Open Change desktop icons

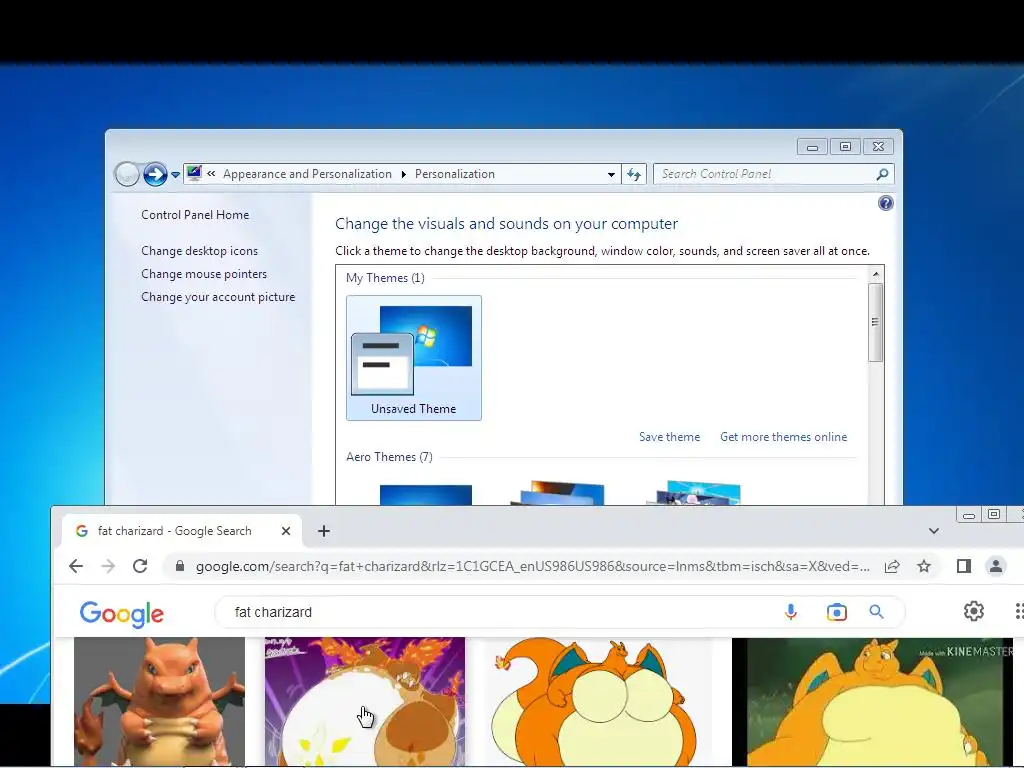pos(199,251)
